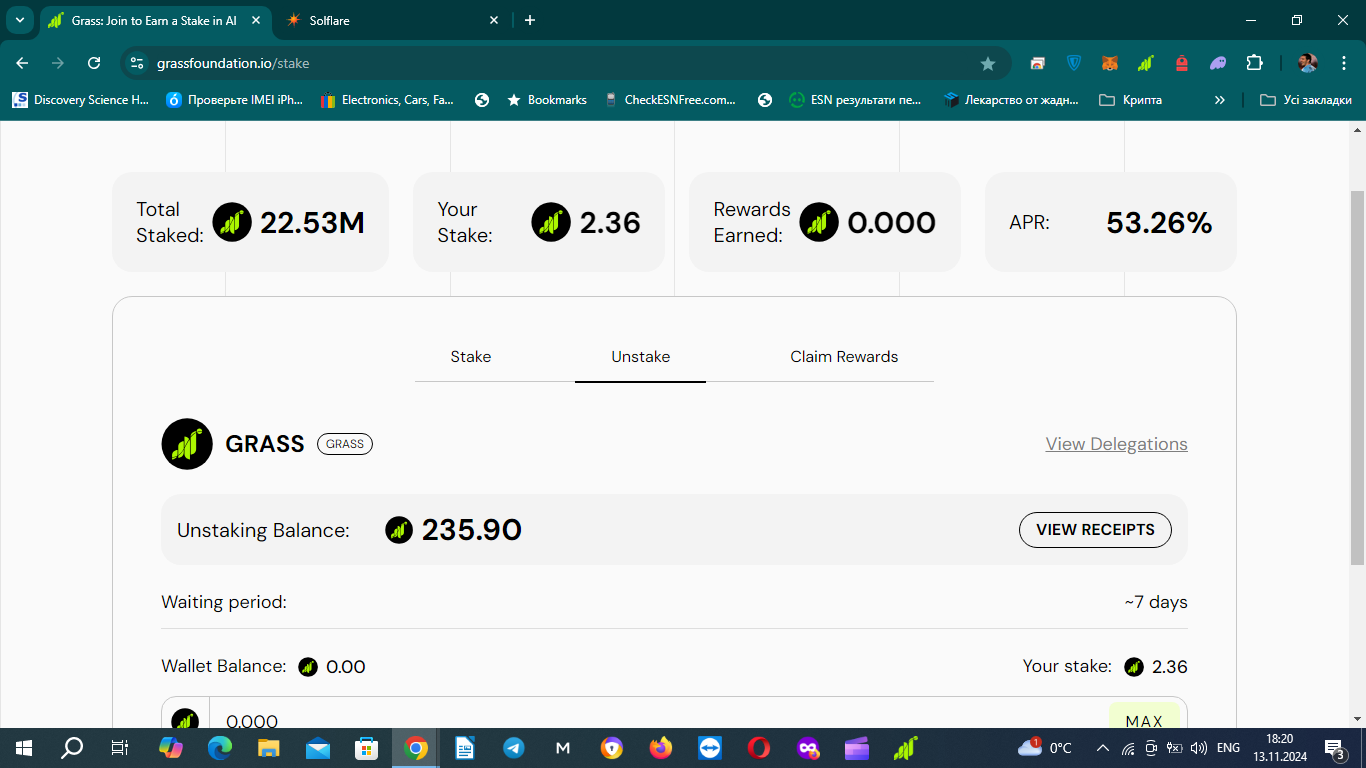Select the Unstake tab
Screen dimensions: 1366x768
tap(641, 357)
